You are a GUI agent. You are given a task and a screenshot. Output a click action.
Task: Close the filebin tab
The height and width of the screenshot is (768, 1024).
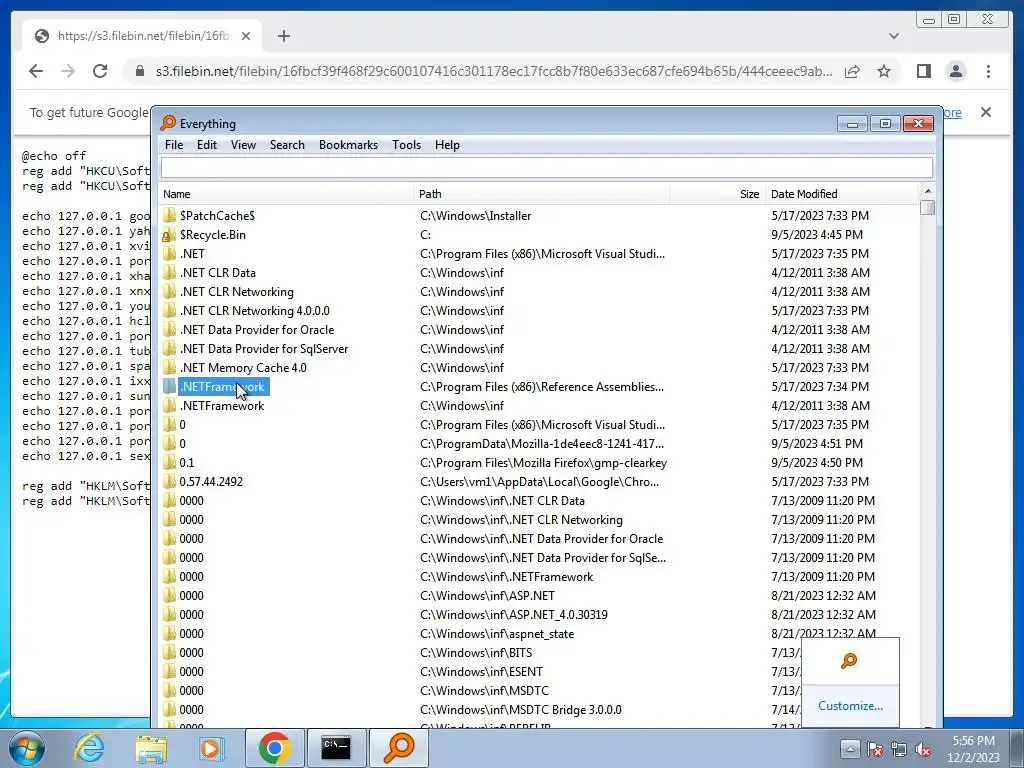tap(246, 36)
